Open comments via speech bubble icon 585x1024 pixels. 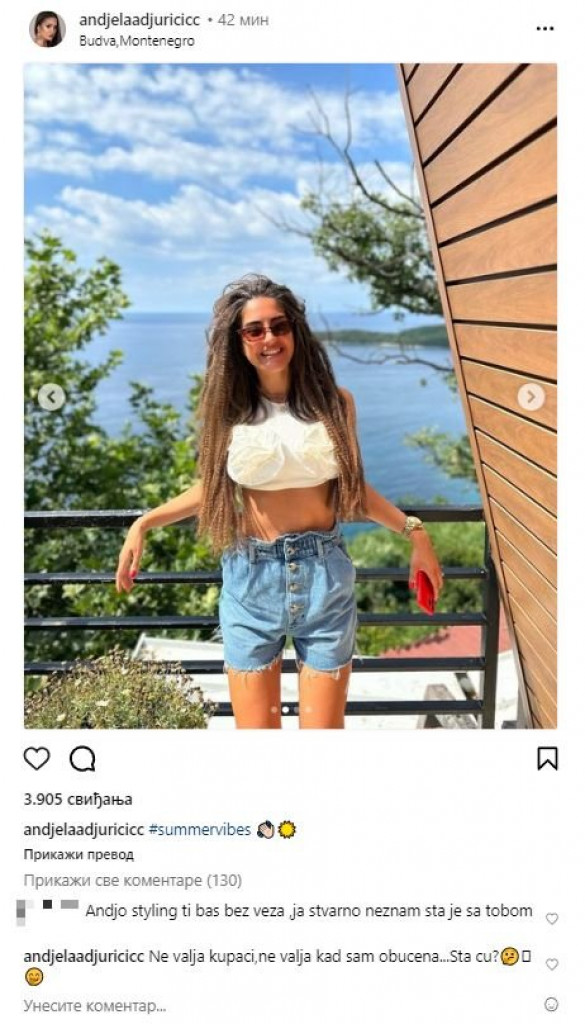point(82,759)
